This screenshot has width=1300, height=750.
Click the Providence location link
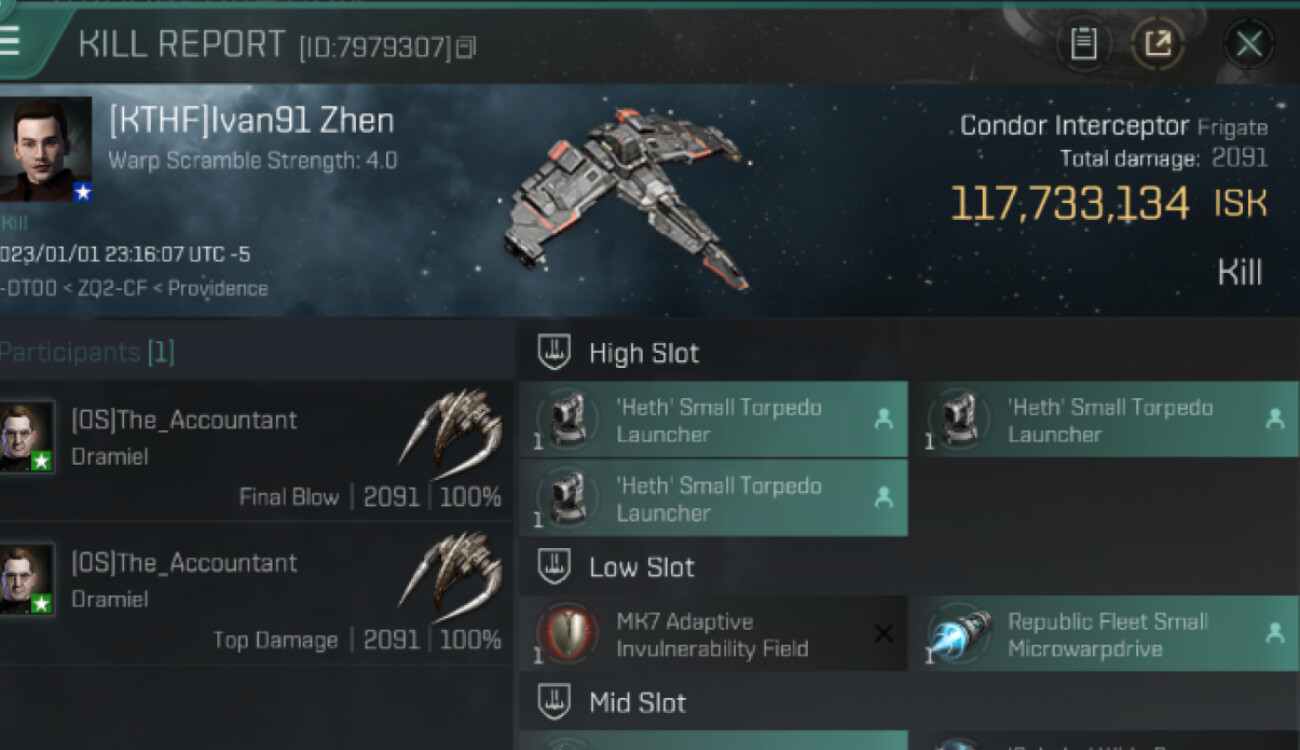(x=217, y=289)
